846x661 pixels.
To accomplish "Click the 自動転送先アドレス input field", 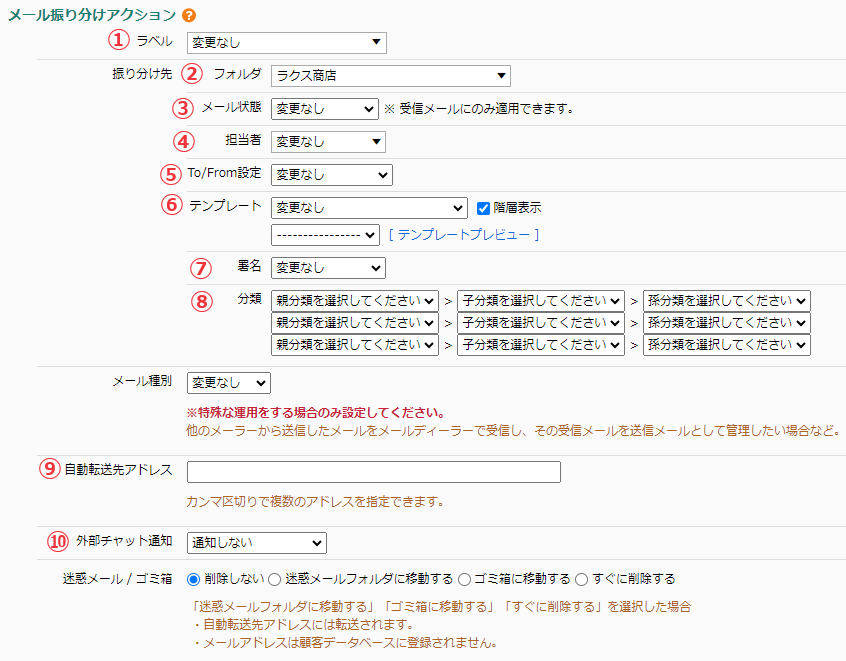I will coord(373,472).
